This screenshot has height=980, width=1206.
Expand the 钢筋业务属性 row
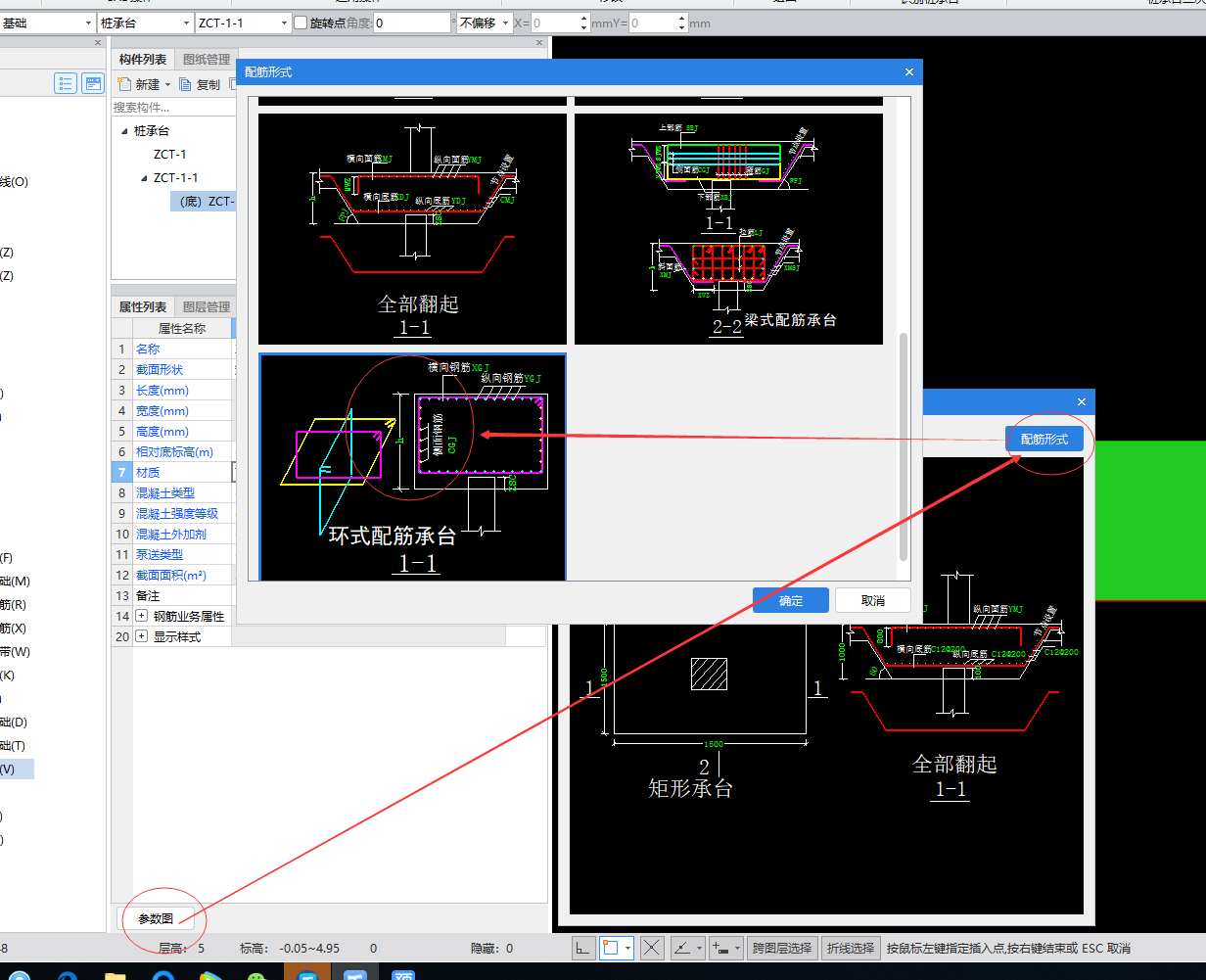(142, 616)
